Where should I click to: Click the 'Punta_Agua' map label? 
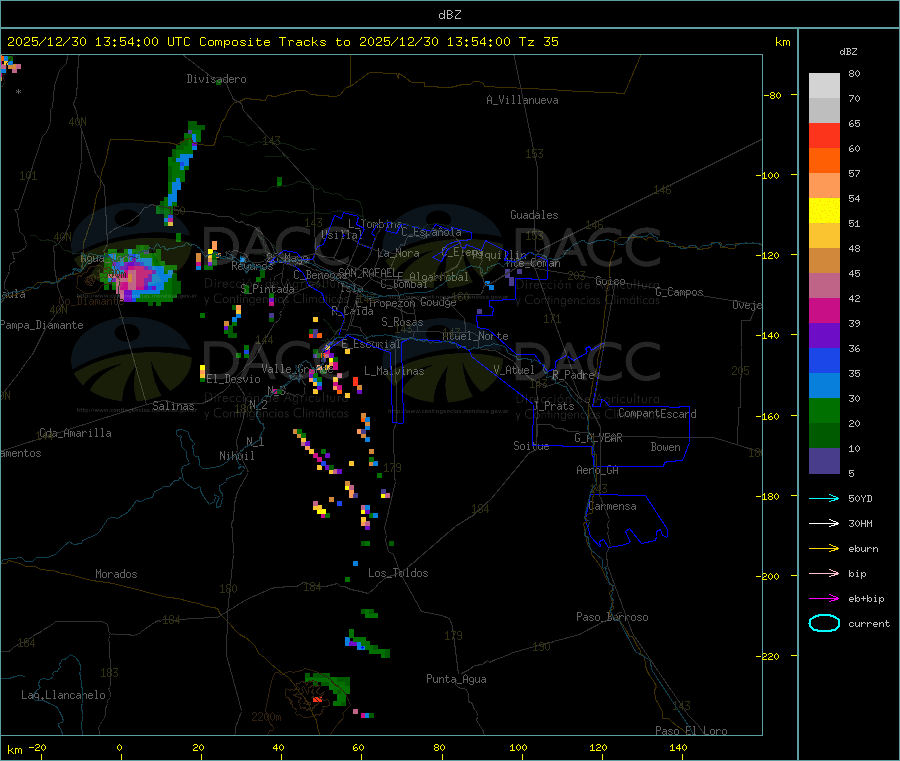pos(456,680)
